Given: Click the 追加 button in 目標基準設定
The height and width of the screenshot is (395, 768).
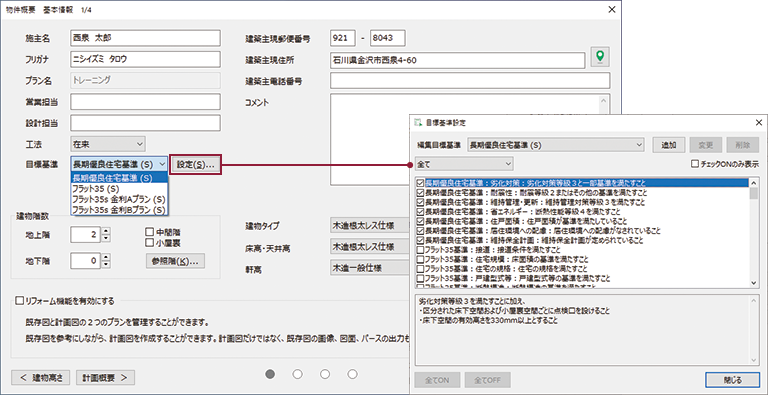Looking at the screenshot, I should coord(669,145).
